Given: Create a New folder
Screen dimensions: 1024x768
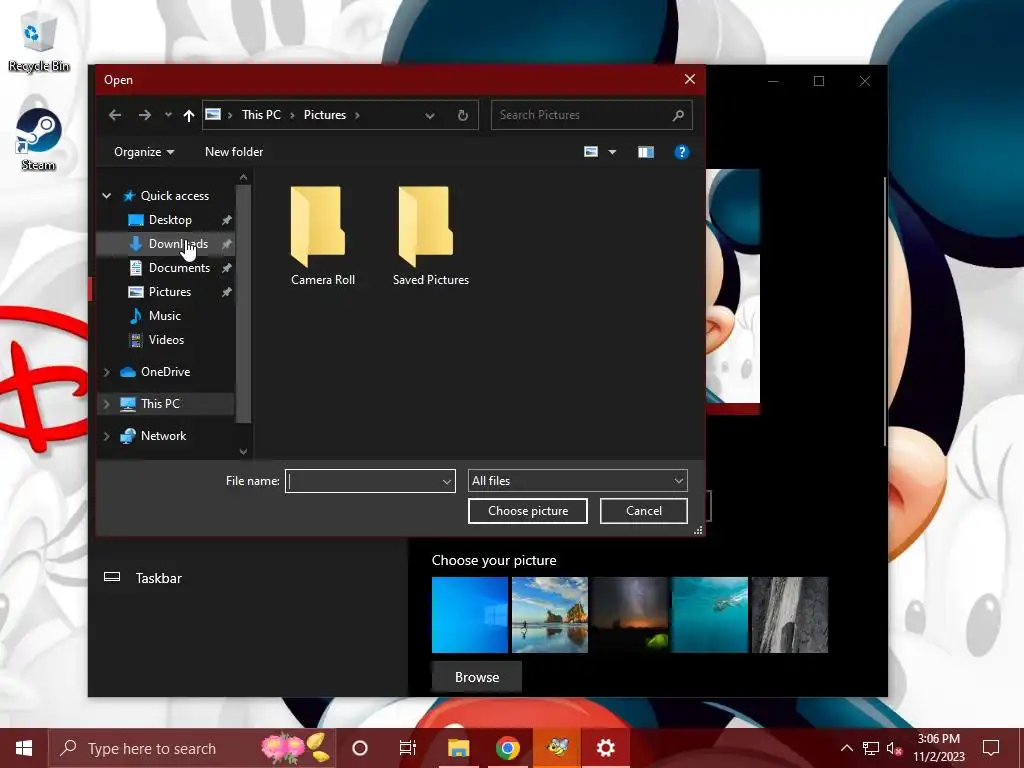Looking at the screenshot, I should [x=234, y=152].
